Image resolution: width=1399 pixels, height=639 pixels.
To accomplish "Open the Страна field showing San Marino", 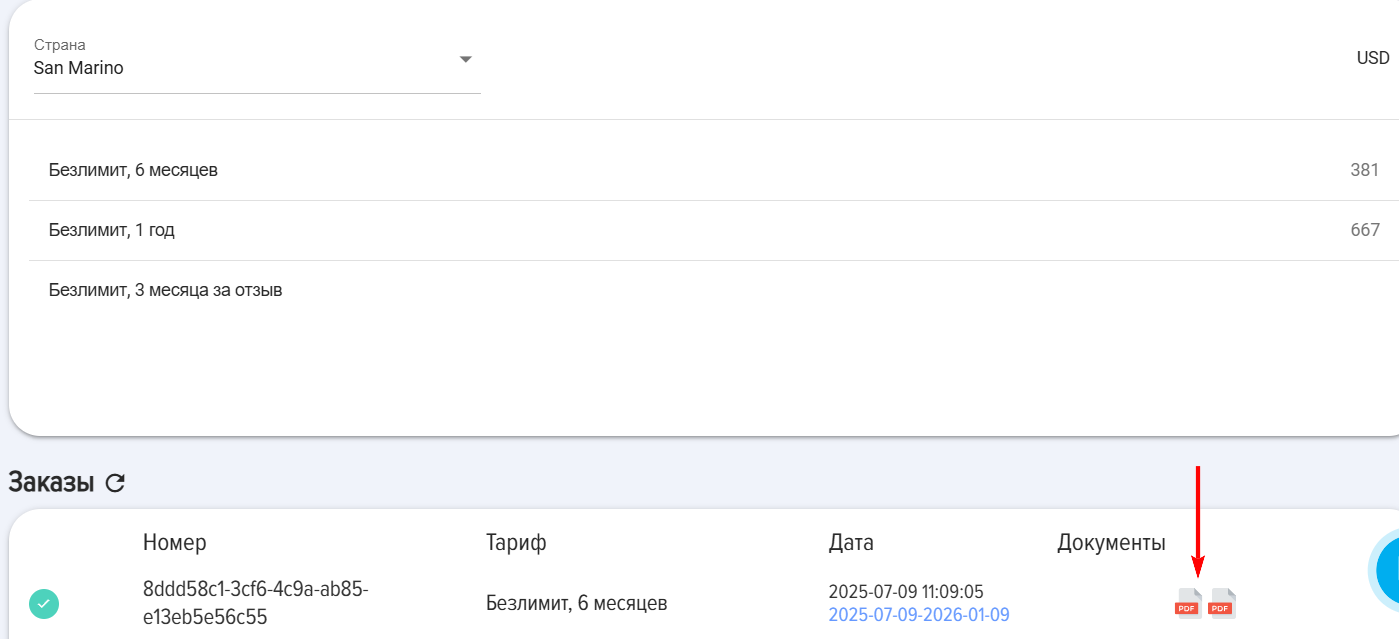I will (257, 62).
